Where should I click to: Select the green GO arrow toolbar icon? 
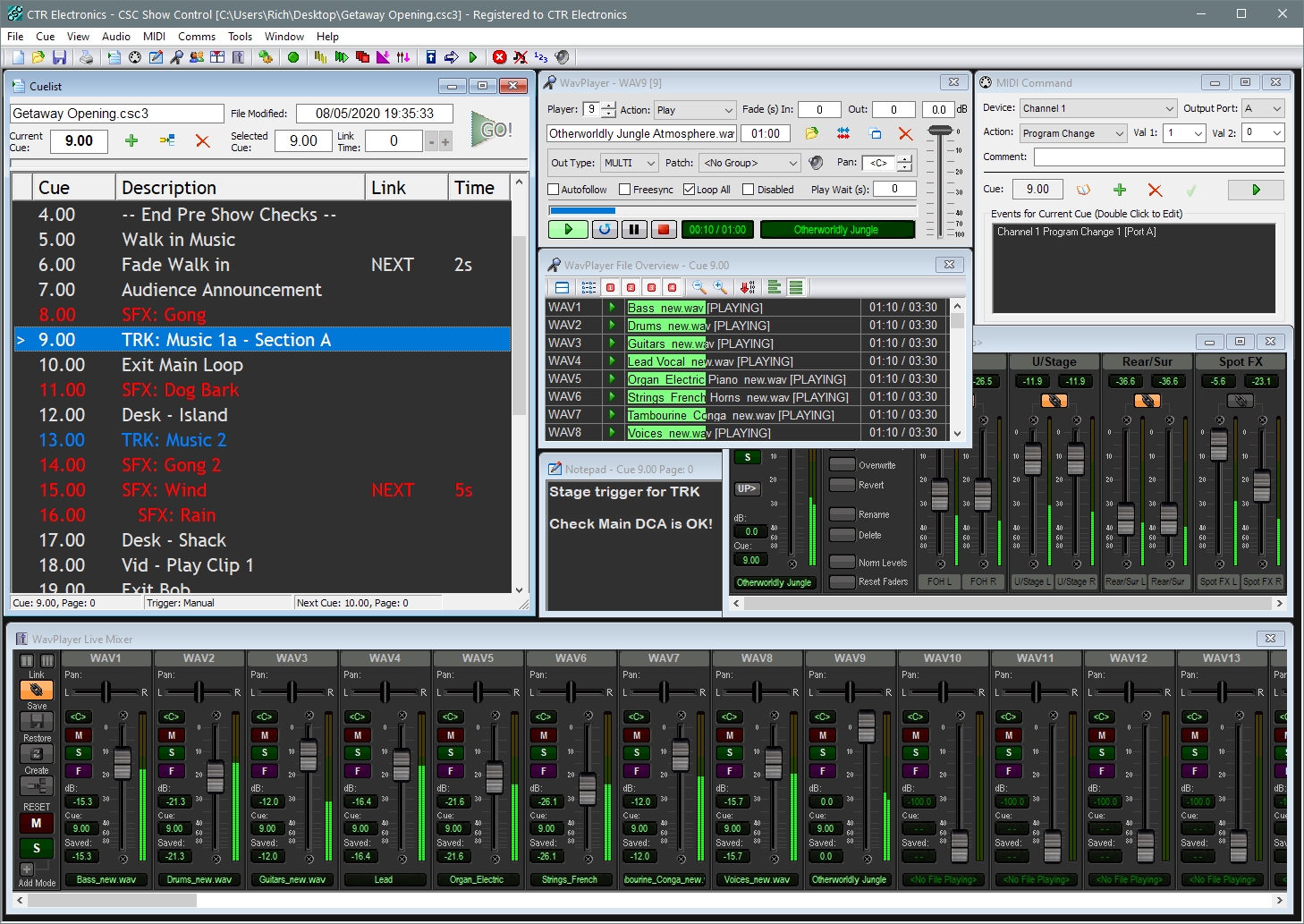pyautogui.click(x=473, y=56)
